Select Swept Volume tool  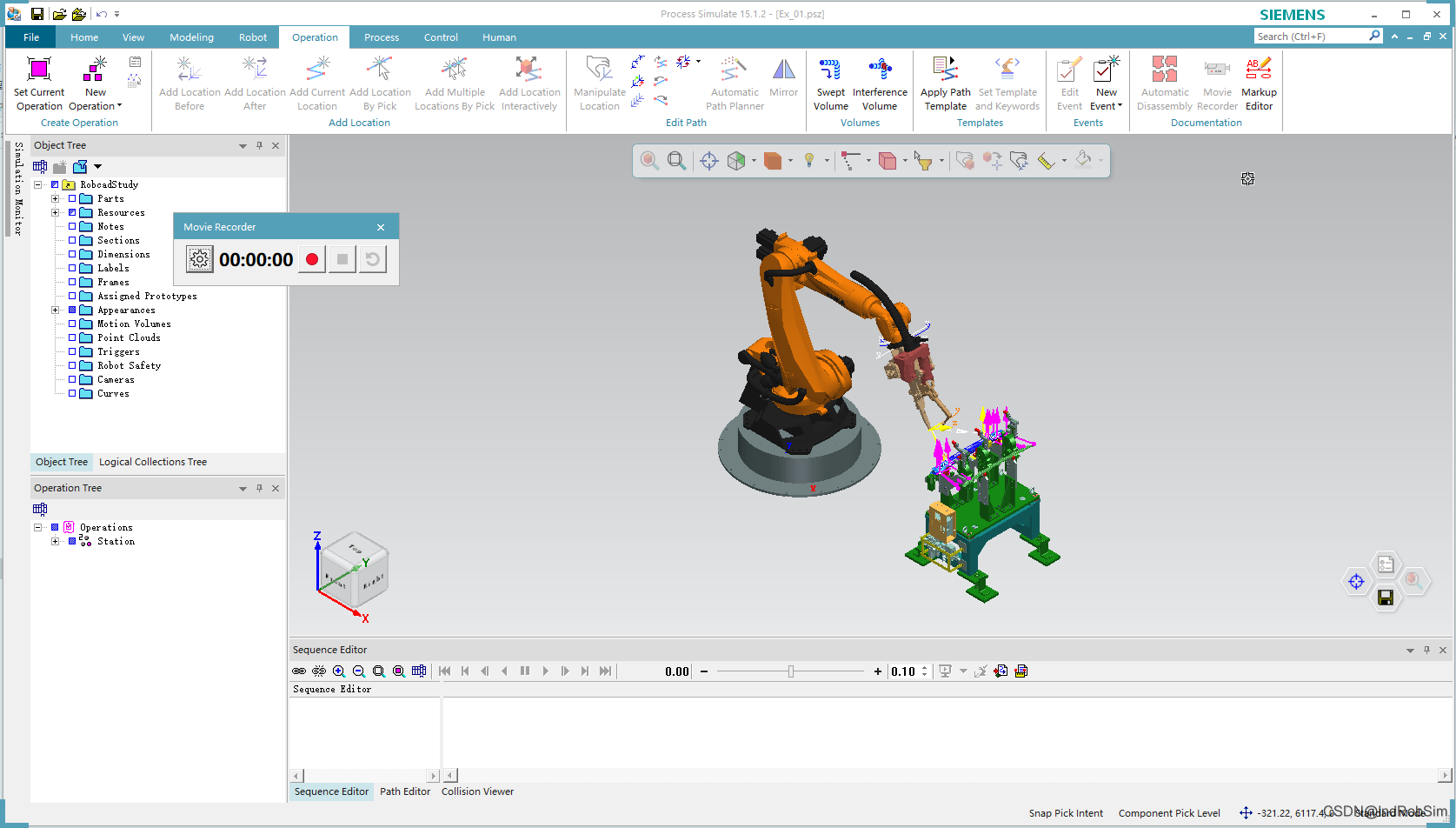[x=830, y=83]
